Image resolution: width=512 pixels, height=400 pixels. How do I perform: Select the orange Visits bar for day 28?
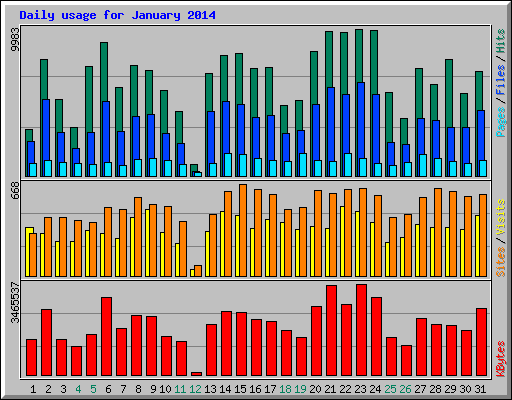tap(438, 232)
